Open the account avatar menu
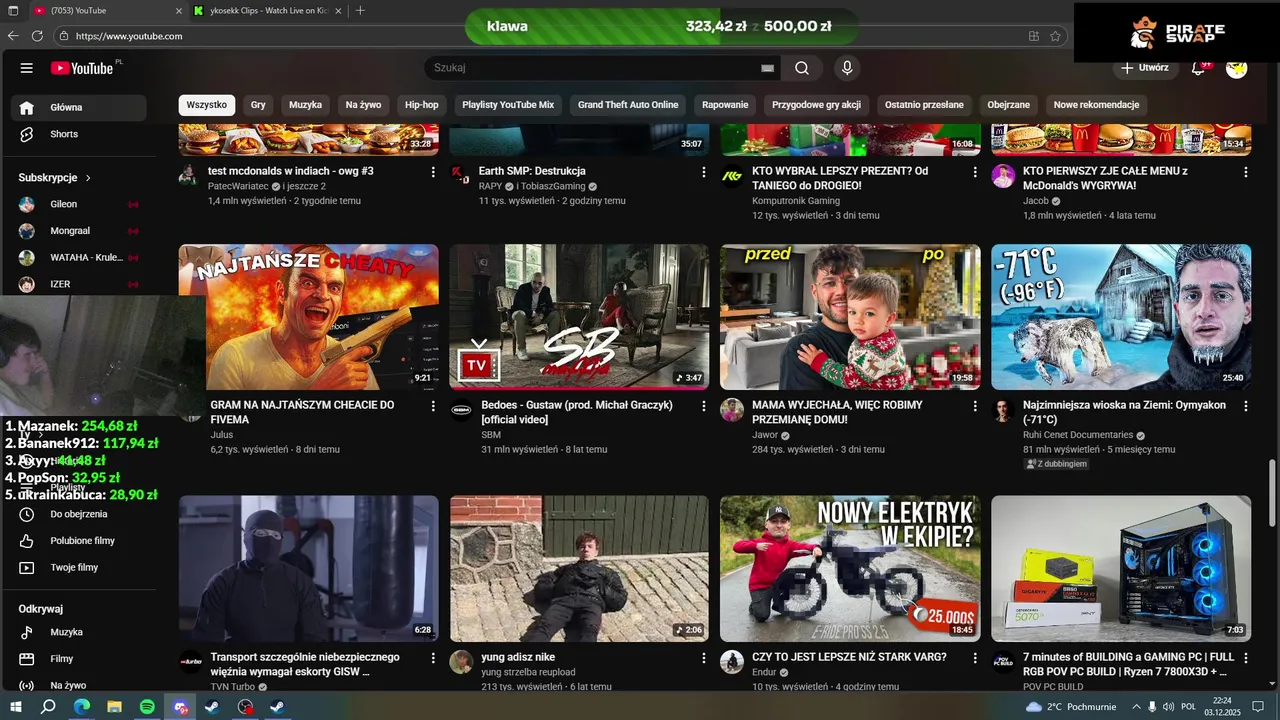Screen dimensions: 1280x720 coord(1237,68)
